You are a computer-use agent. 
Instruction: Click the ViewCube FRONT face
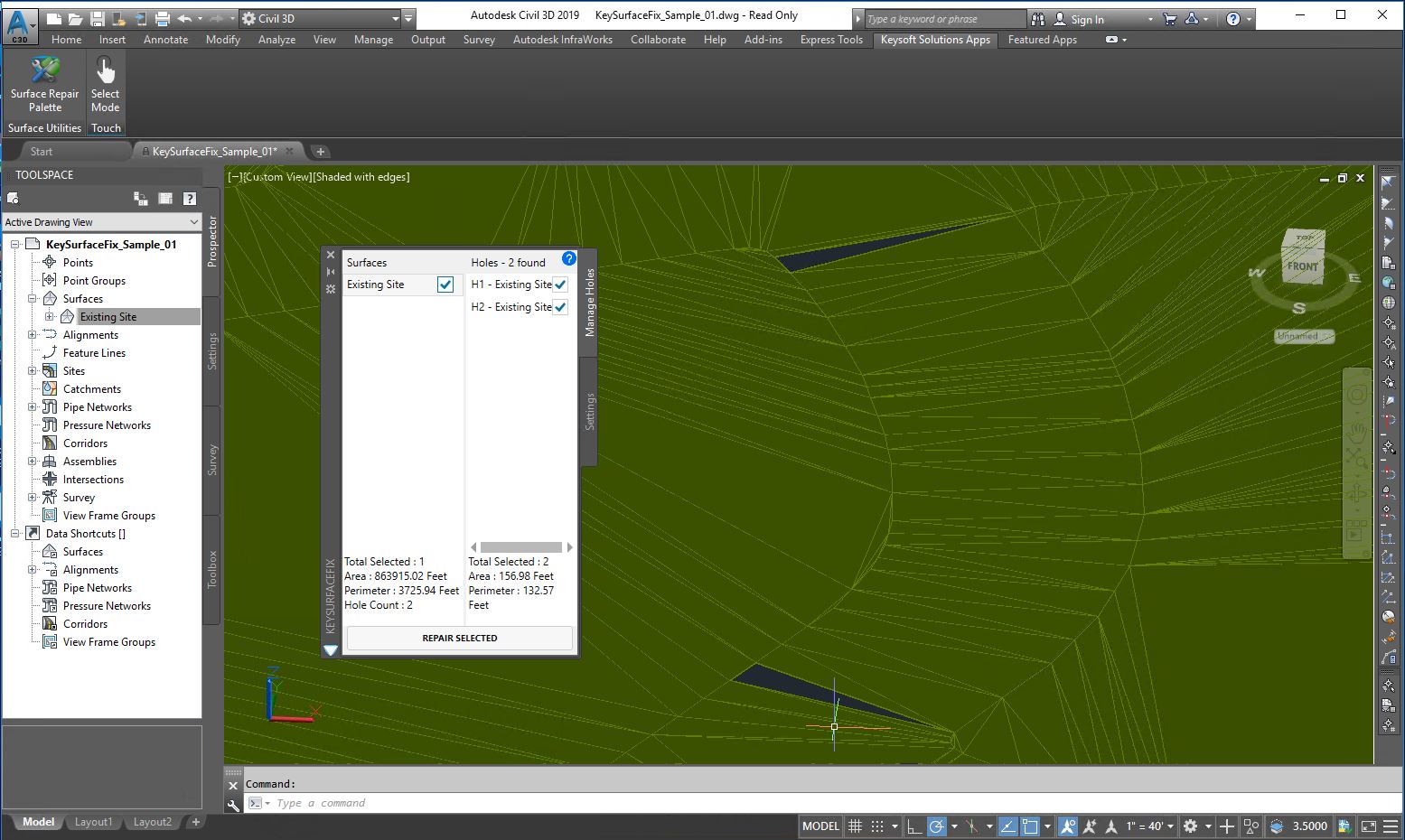(x=1302, y=266)
